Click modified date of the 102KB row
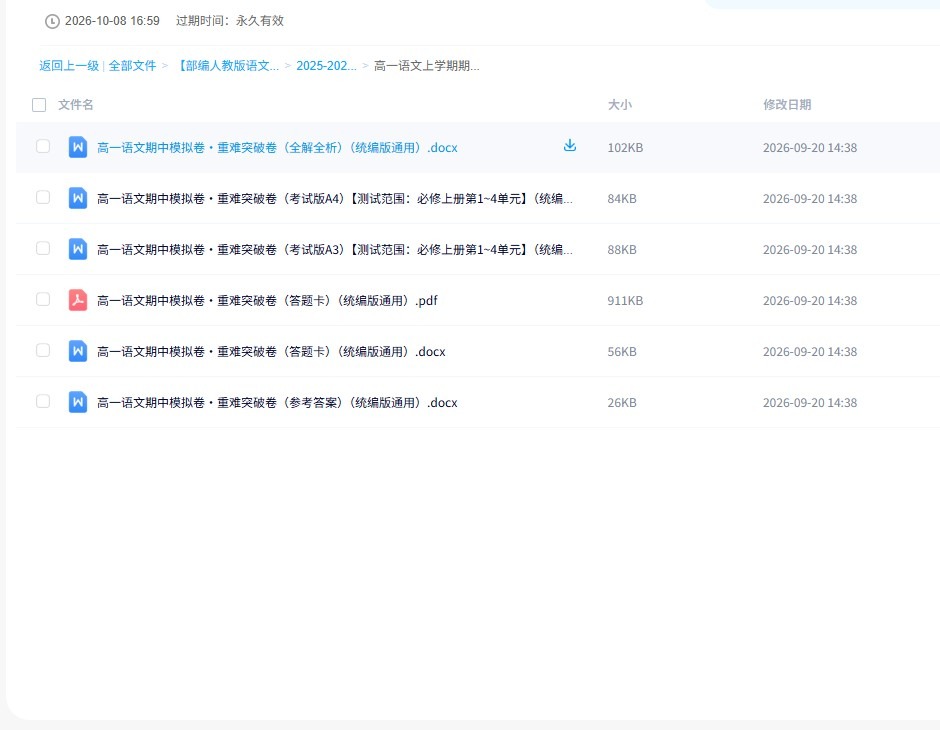940x730 pixels. (x=809, y=147)
